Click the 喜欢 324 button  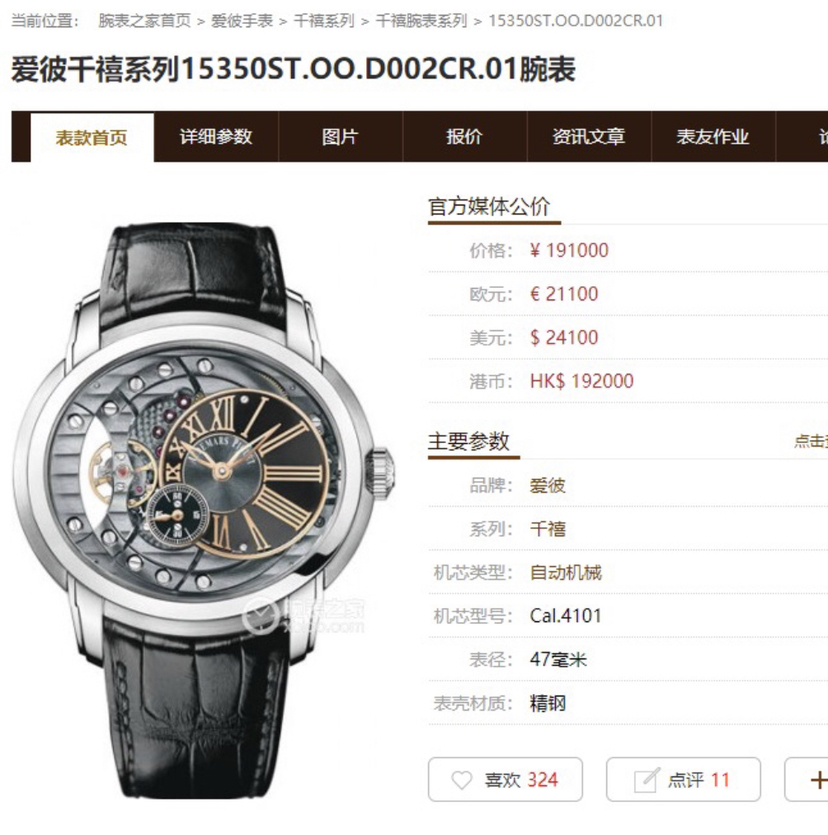[505, 780]
